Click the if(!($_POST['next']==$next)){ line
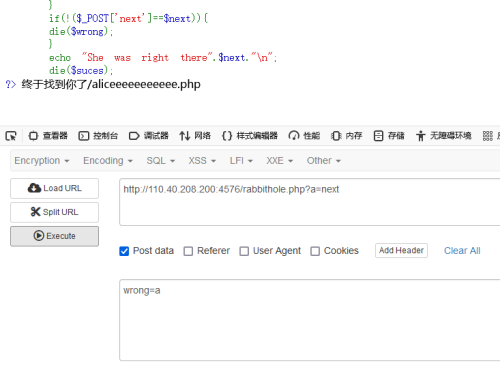Screen dimensions: 500x370 point(128,18)
